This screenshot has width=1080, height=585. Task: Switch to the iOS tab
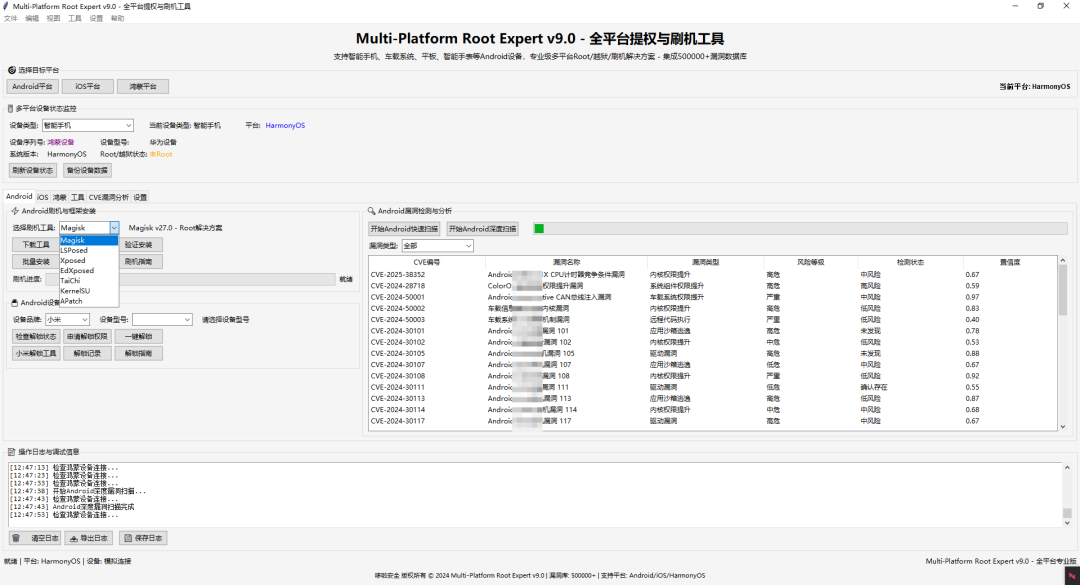pos(43,197)
